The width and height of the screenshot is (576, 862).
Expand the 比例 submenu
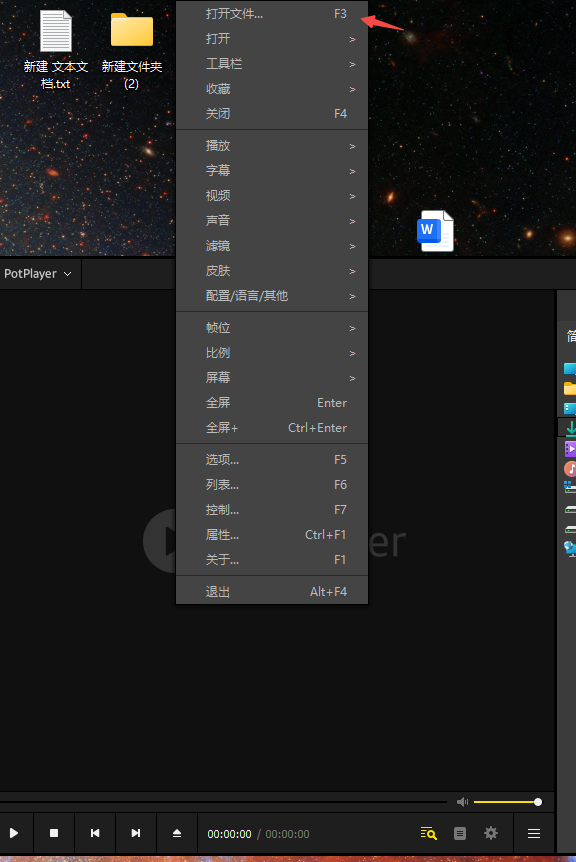click(x=272, y=352)
